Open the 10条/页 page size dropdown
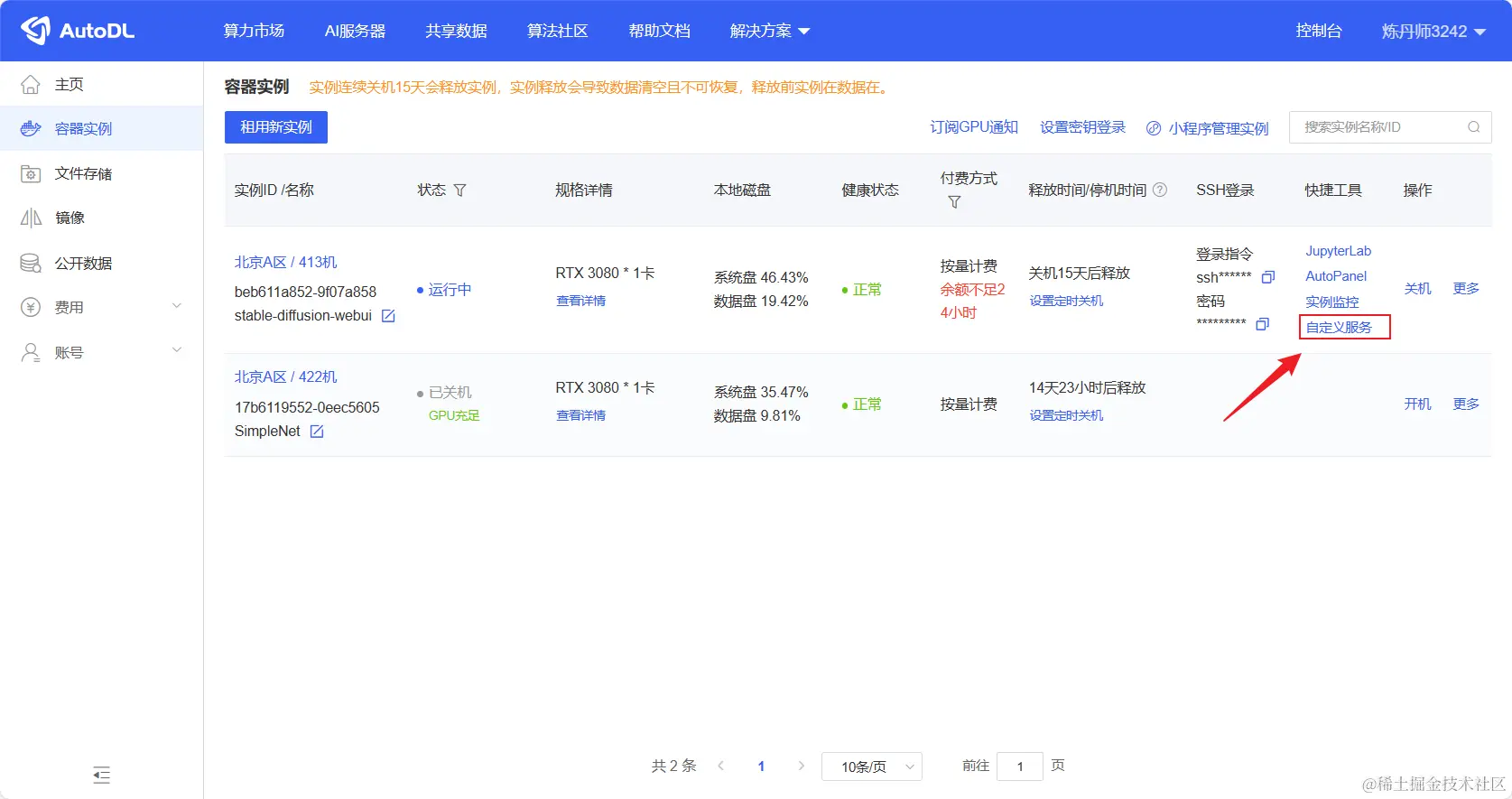1512x799 pixels. (x=871, y=766)
